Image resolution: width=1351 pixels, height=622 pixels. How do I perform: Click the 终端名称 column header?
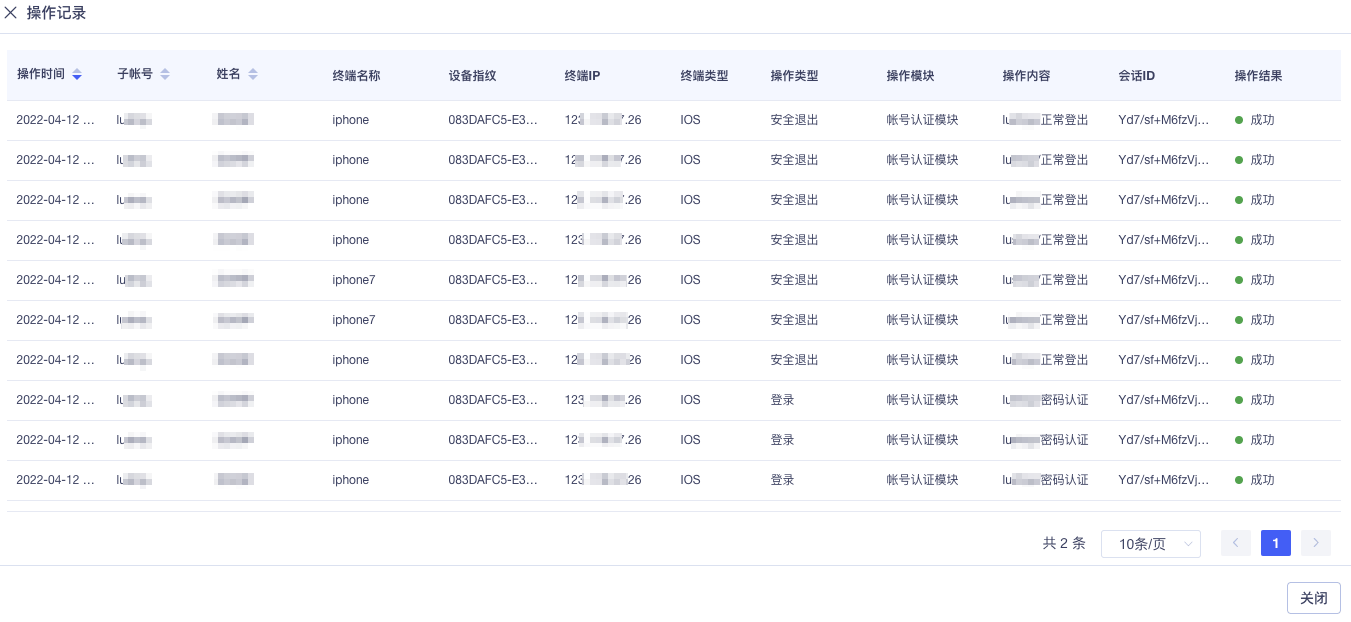(x=356, y=75)
